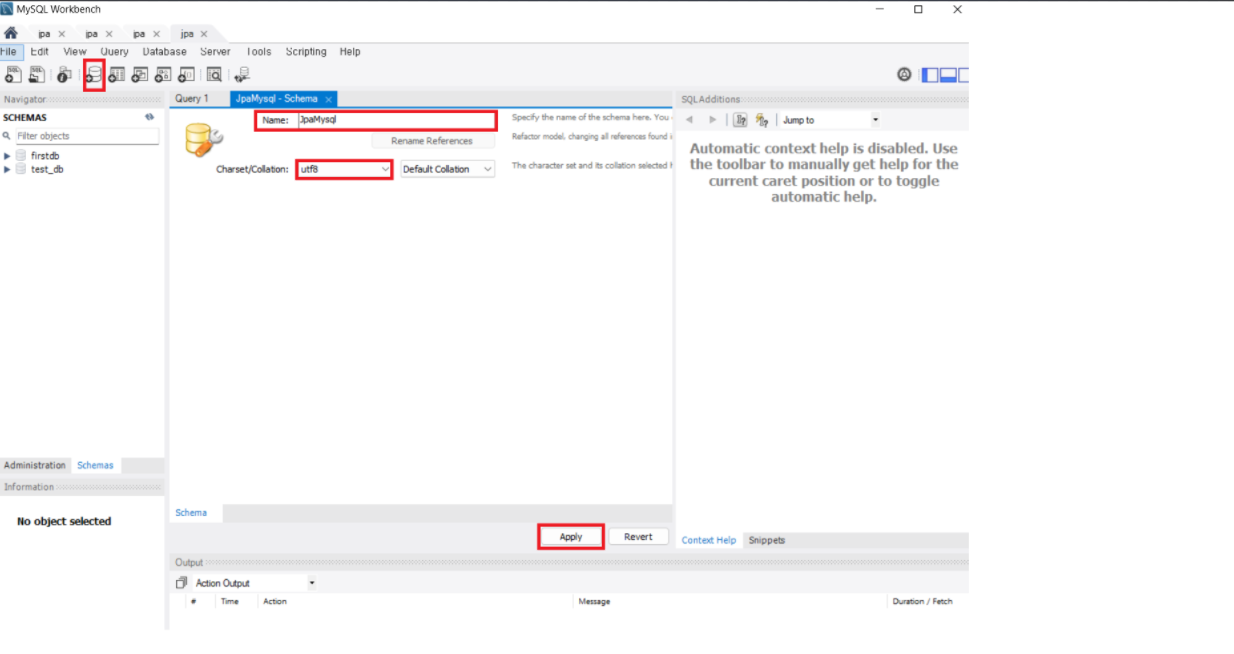
Task: Open the Help menu
Action: [350, 52]
